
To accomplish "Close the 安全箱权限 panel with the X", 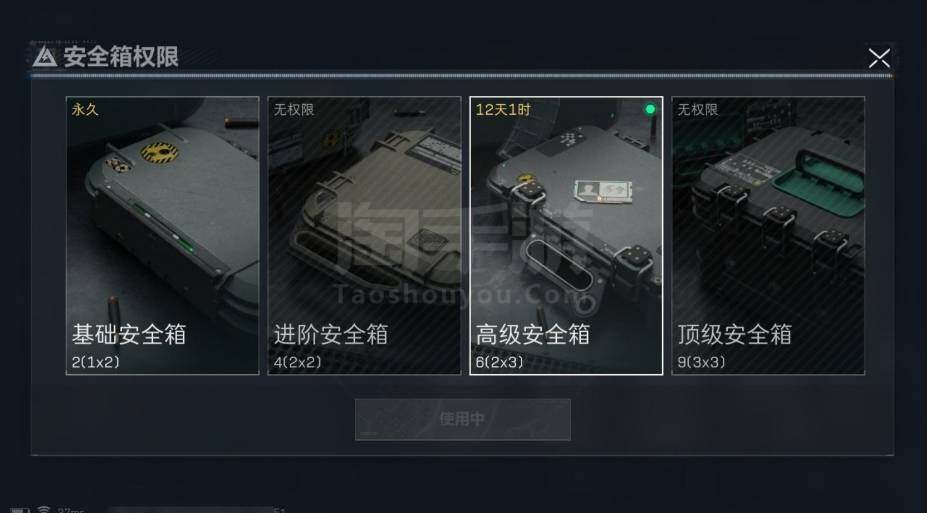I will 879,58.
